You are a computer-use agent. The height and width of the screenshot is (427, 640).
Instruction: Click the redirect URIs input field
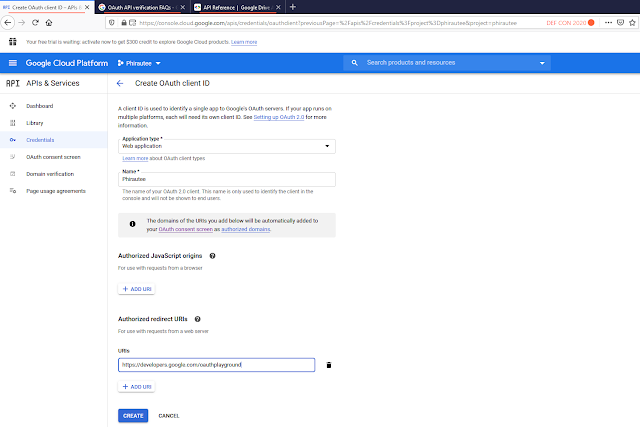tap(217, 365)
